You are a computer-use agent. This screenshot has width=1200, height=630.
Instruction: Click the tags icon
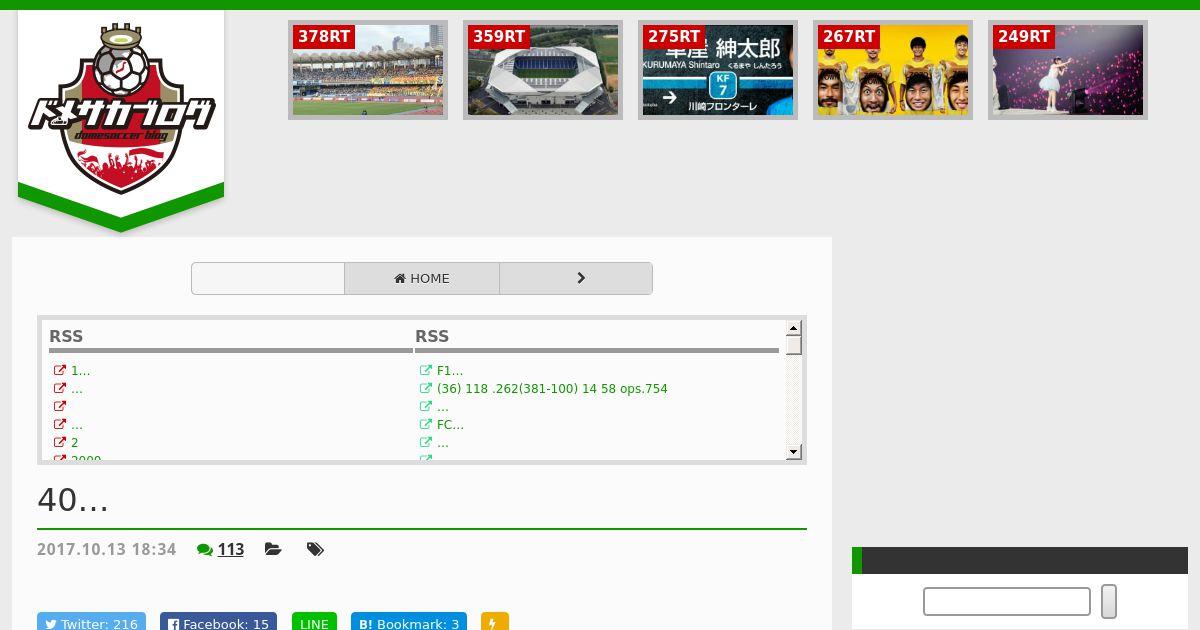[x=315, y=549]
